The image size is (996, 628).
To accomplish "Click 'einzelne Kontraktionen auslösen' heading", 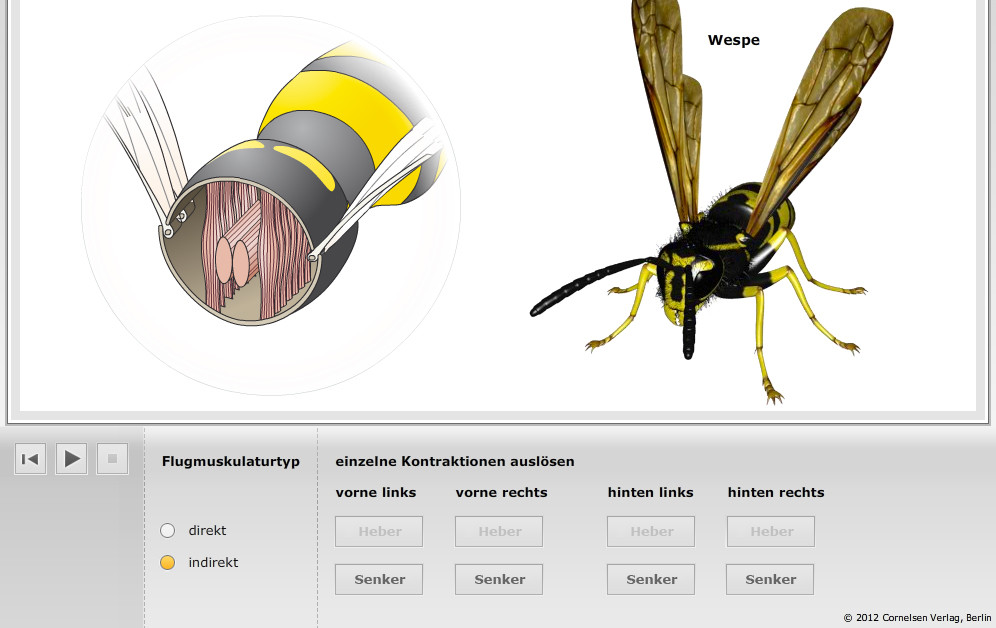I will pos(455,462).
